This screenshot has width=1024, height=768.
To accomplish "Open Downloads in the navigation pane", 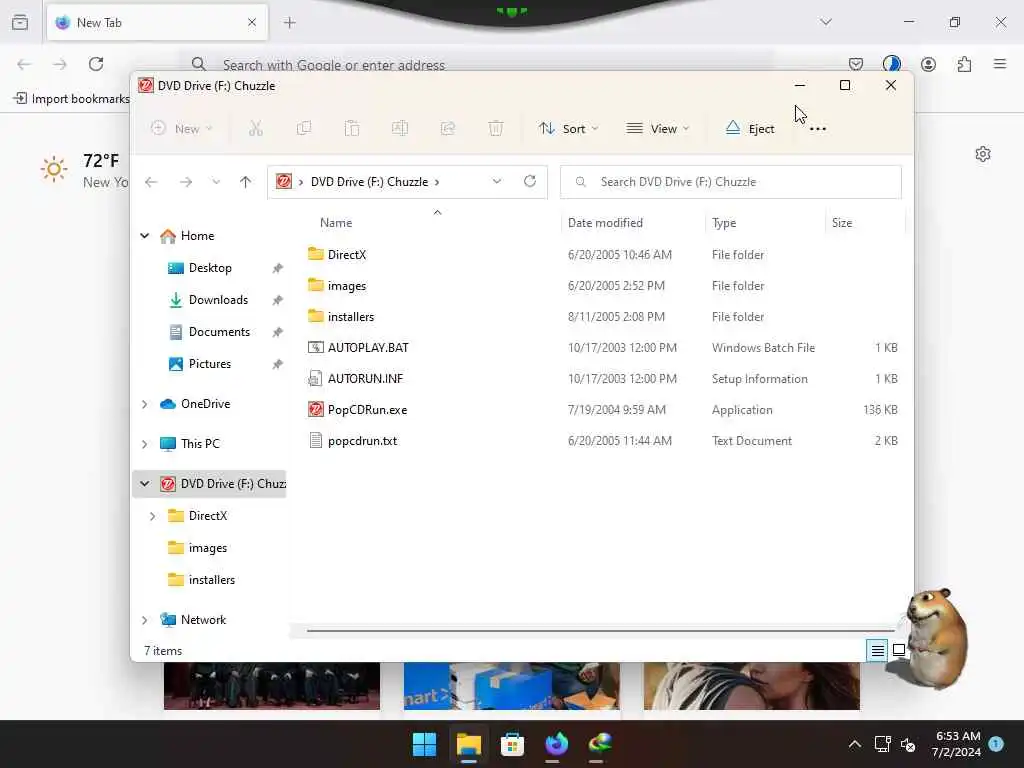I will click(x=217, y=300).
